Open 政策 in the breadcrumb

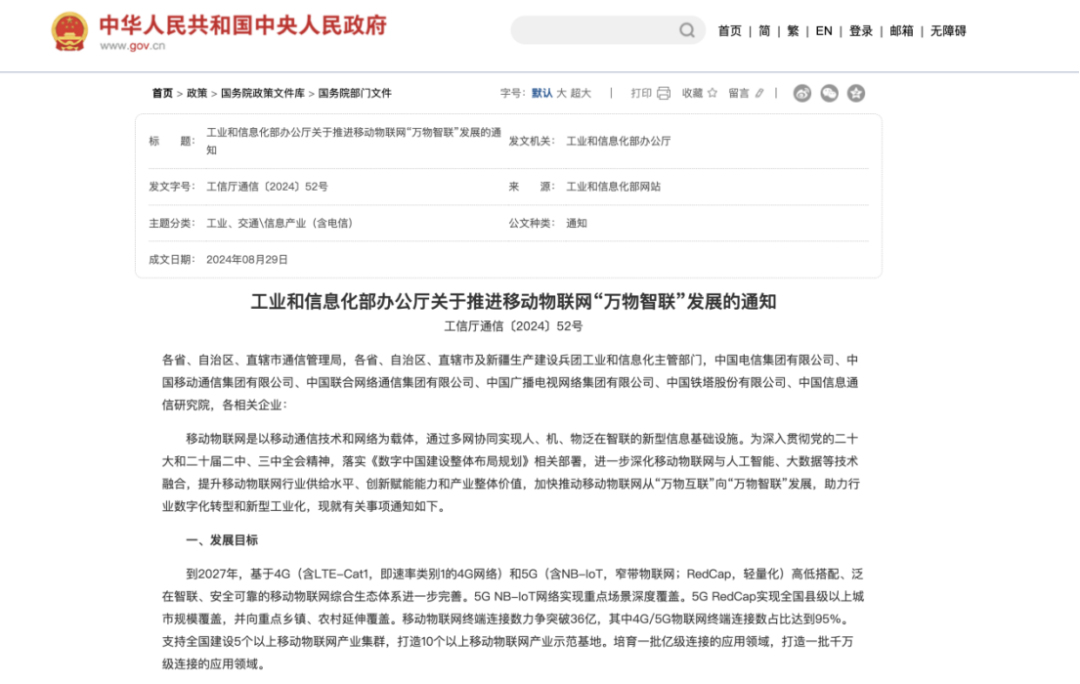pos(197,93)
